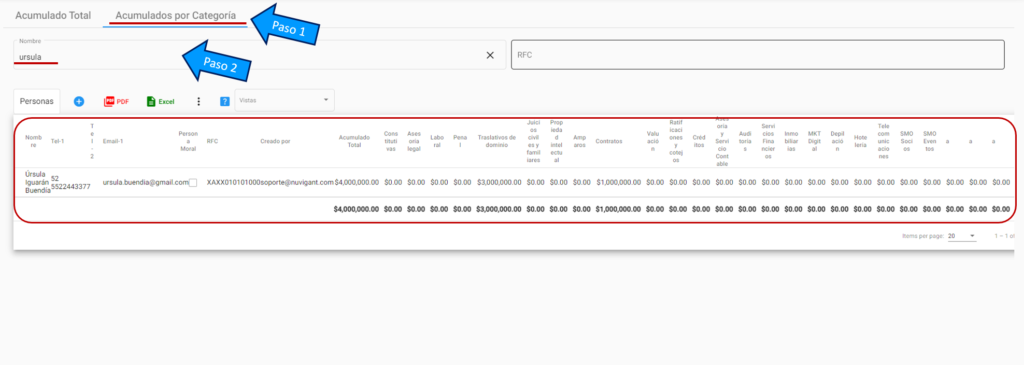Sort by the Persona Moral column header
This screenshot has height=365, width=1024.
pyautogui.click(x=188, y=140)
